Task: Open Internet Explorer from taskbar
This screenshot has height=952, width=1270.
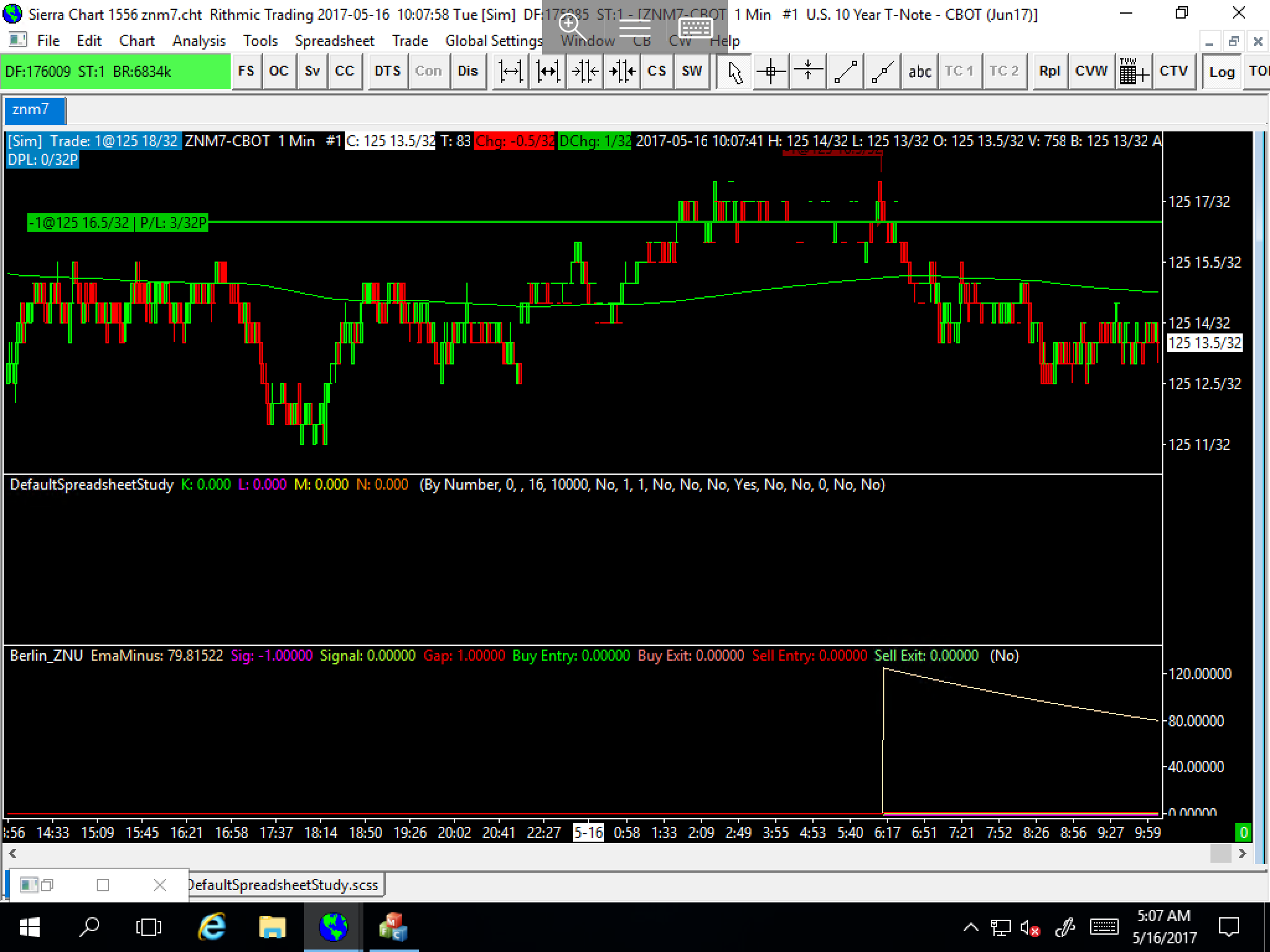Action: pyautogui.click(x=211, y=928)
